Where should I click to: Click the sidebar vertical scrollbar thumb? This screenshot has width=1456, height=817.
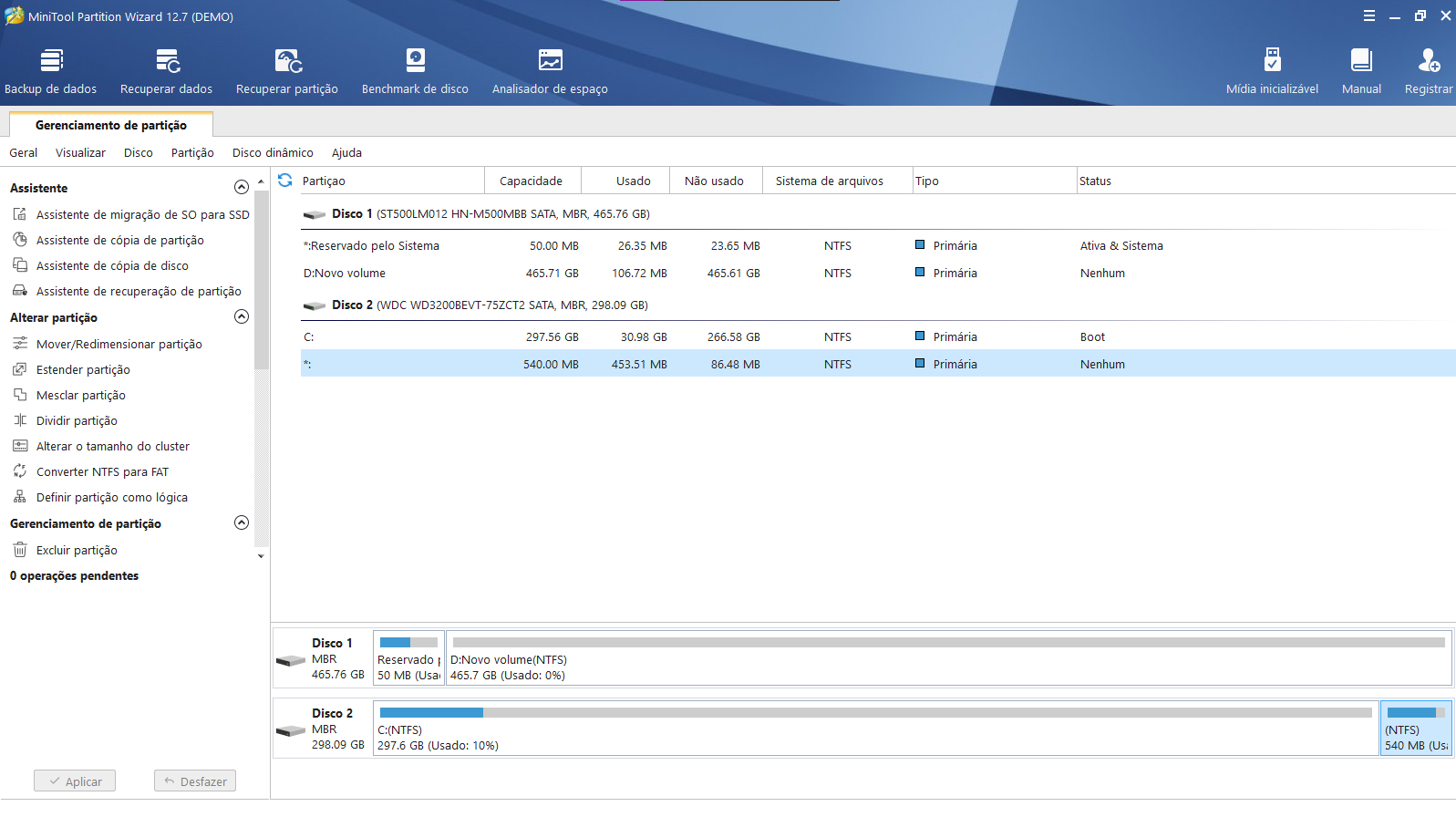tap(261, 279)
